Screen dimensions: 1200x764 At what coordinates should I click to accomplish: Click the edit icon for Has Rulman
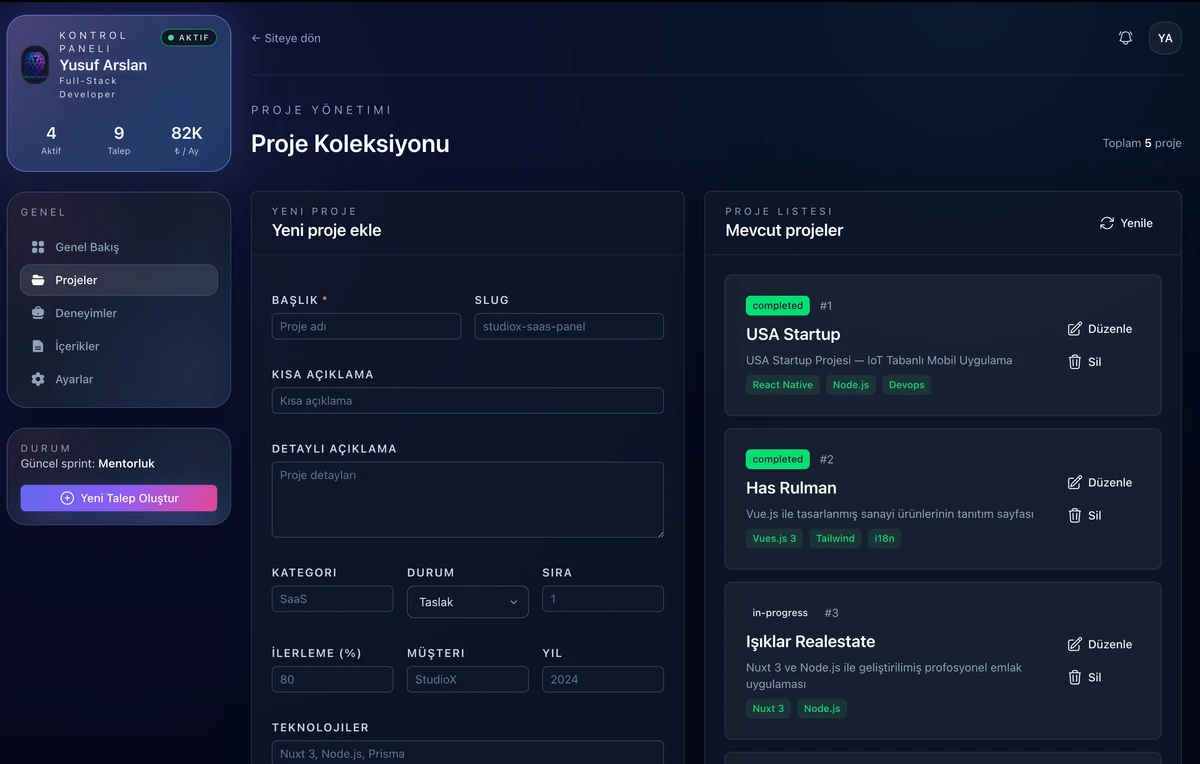click(x=1075, y=483)
